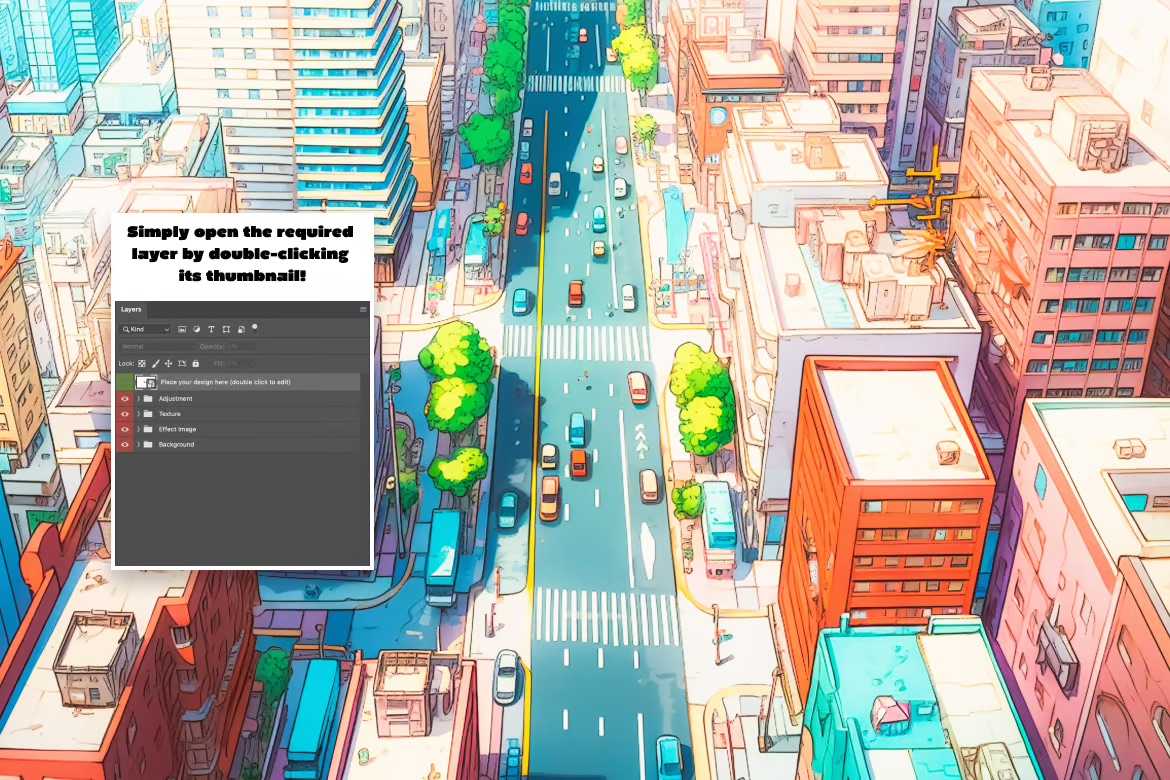
Task: Filter layers by type (T) icon
Action: click(211, 329)
